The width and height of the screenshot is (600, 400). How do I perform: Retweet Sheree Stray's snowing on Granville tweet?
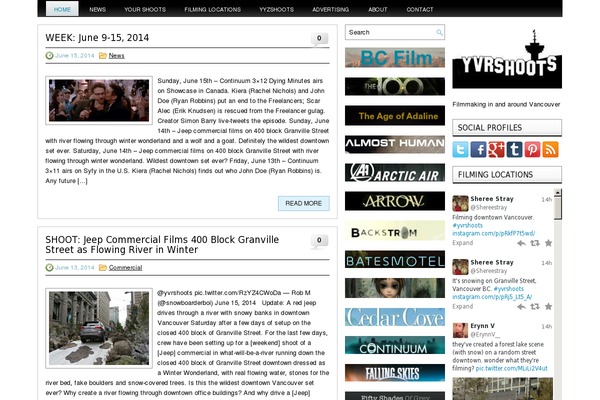[535, 307]
